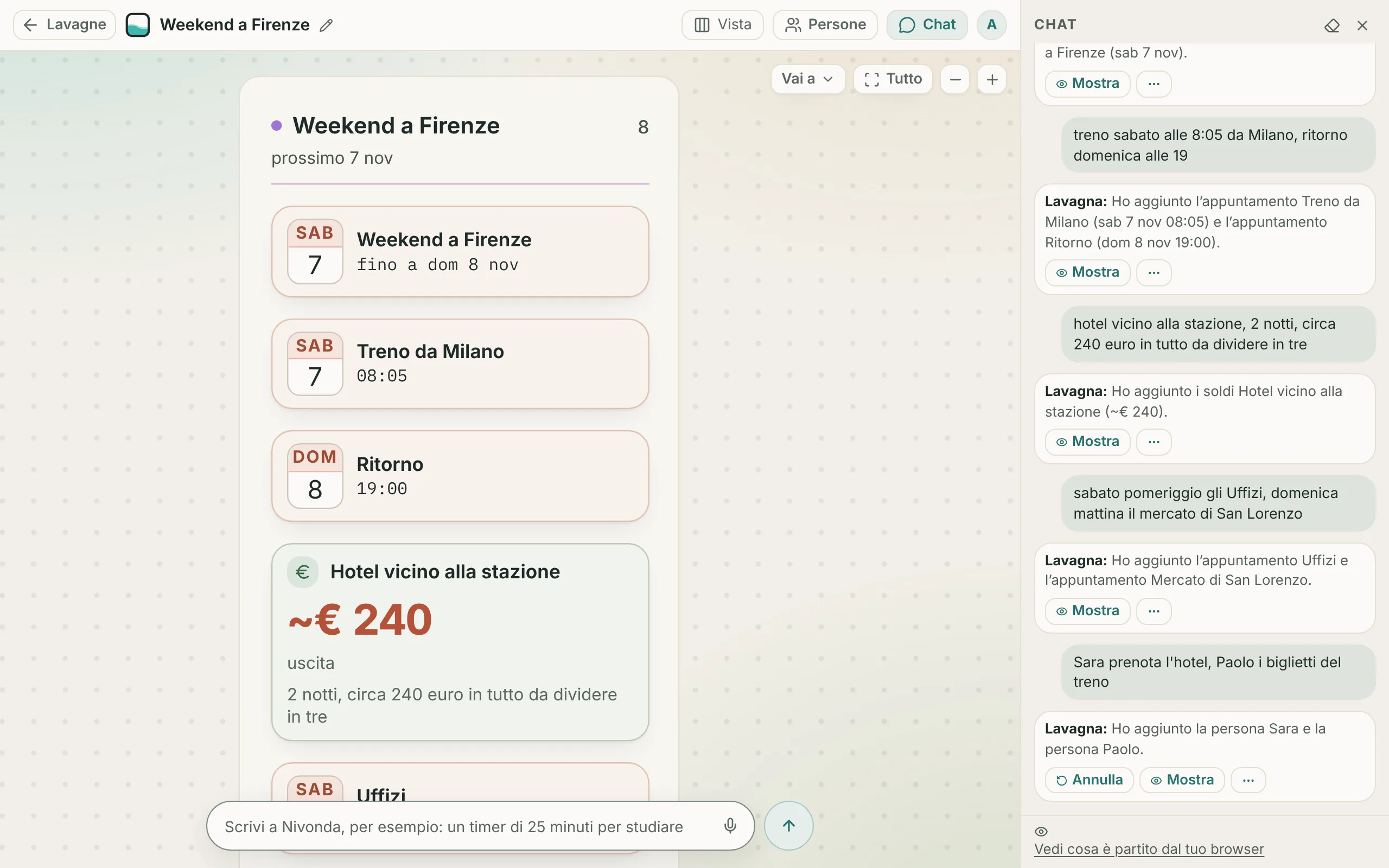Viewport: 1389px width, 868px height.
Task: Select the prossimo 7 nov subtitle
Action: pyautogui.click(x=332, y=158)
